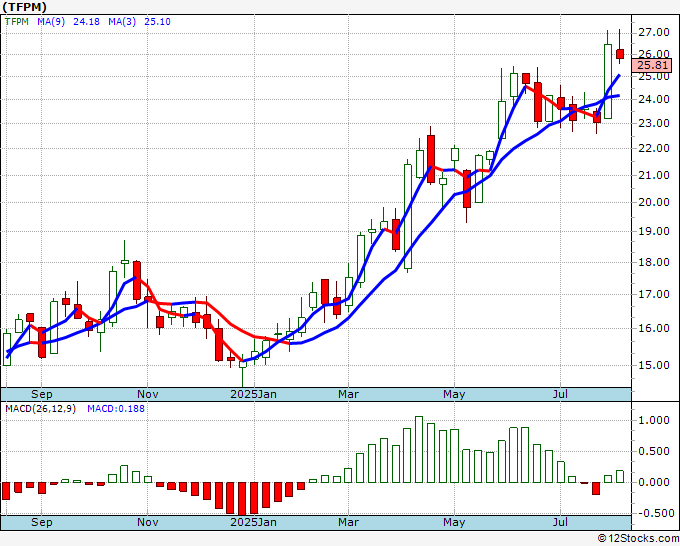The image size is (680, 546).
Task: Click the (TFPM) chart title
Action: click(24, 7)
